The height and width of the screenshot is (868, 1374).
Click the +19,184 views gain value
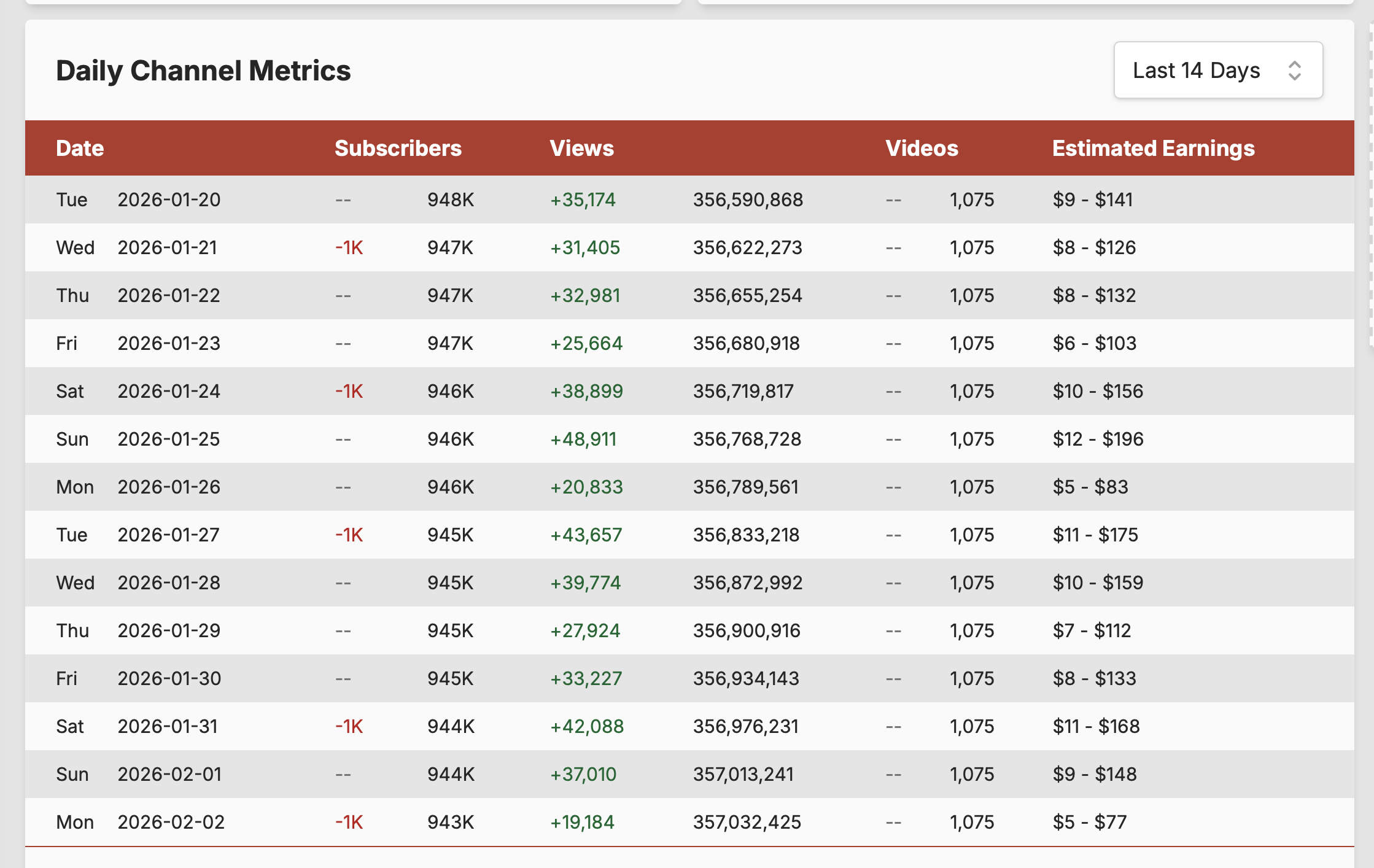click(581, 822)
